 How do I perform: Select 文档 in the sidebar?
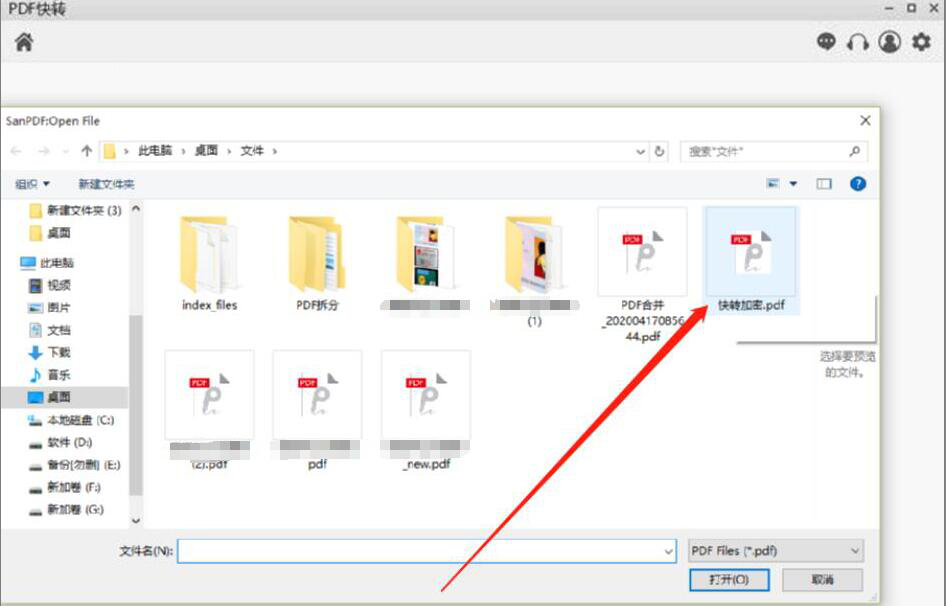(x=50, y=330)
